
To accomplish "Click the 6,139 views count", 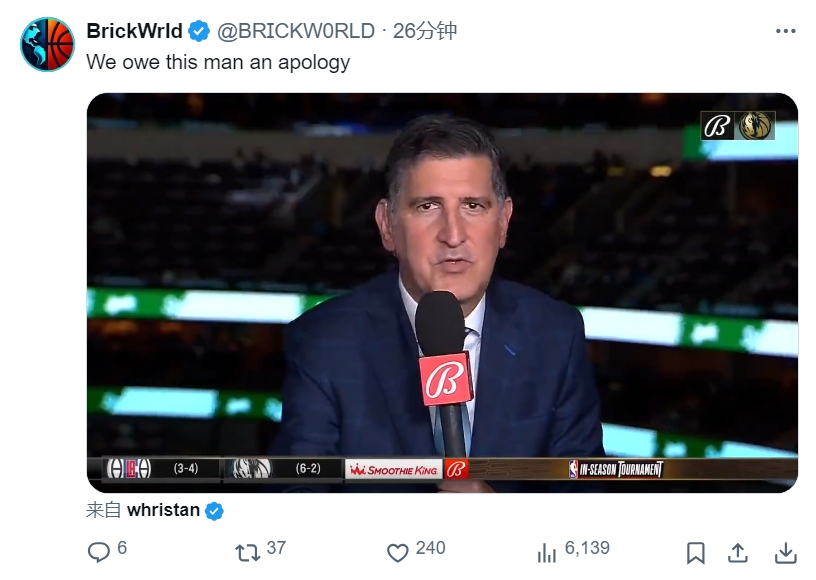I will (587, 549).
